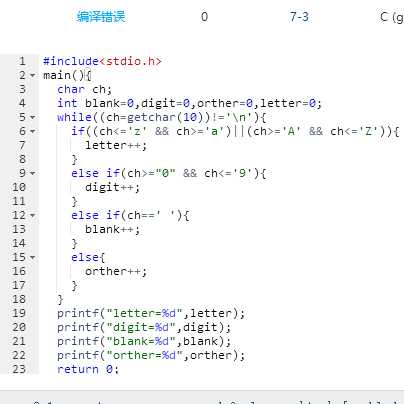This screenshot has width=404, height=404.
Task: Collapse the else-if fold at line 12
Action: [x=33, y=216]
